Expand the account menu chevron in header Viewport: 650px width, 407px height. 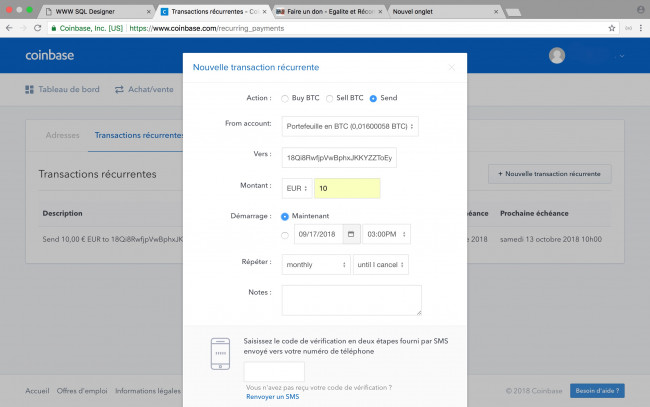point(622,56)
